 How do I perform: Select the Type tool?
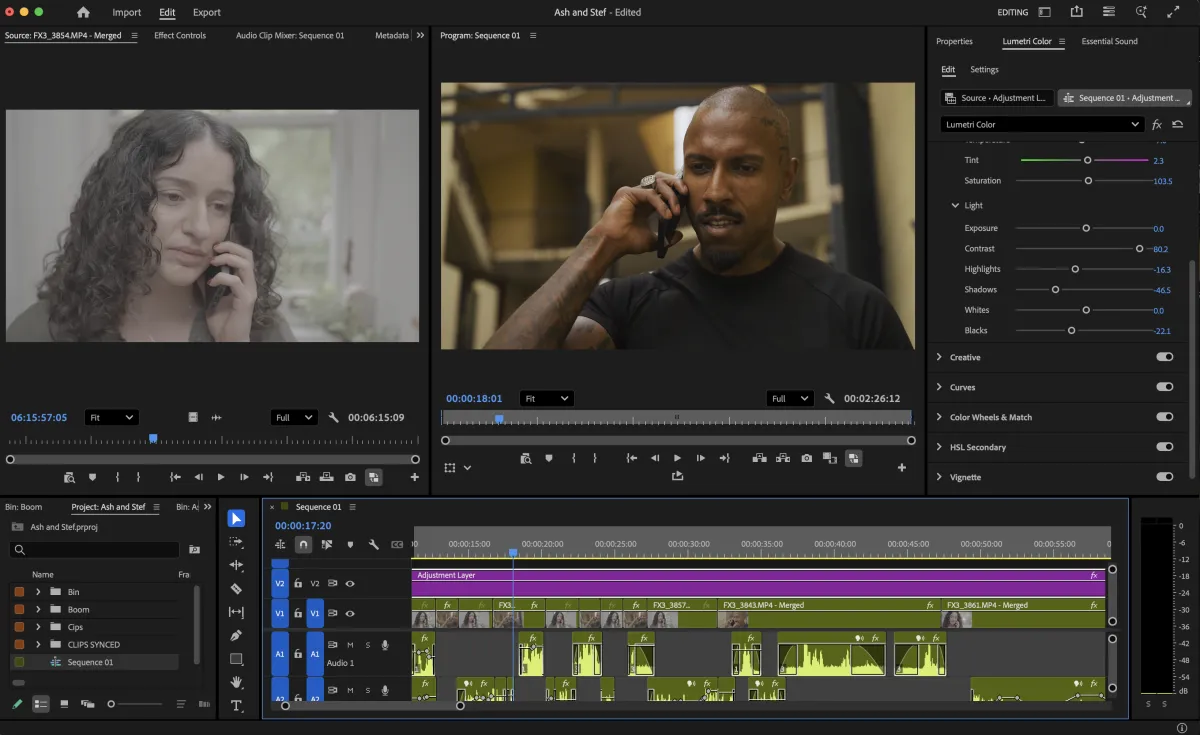click(236, 706)
